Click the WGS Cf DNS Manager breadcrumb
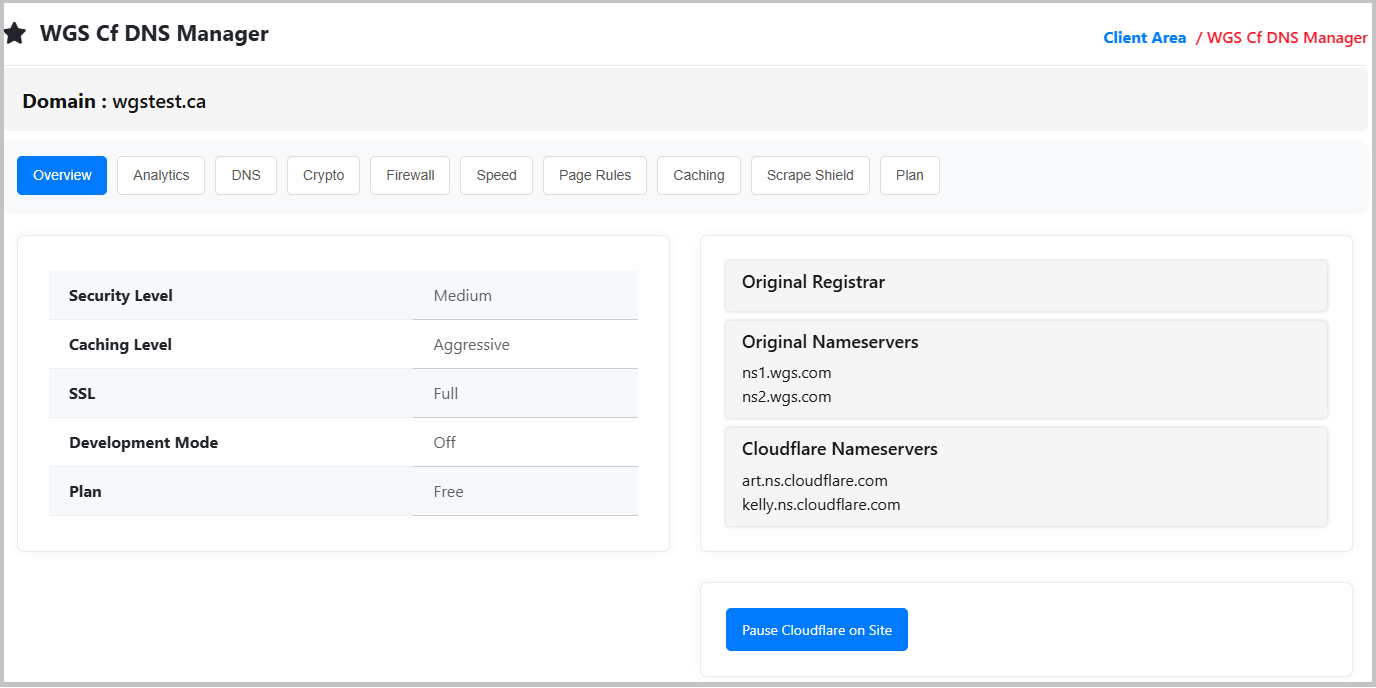 [x=1286, y=38]
